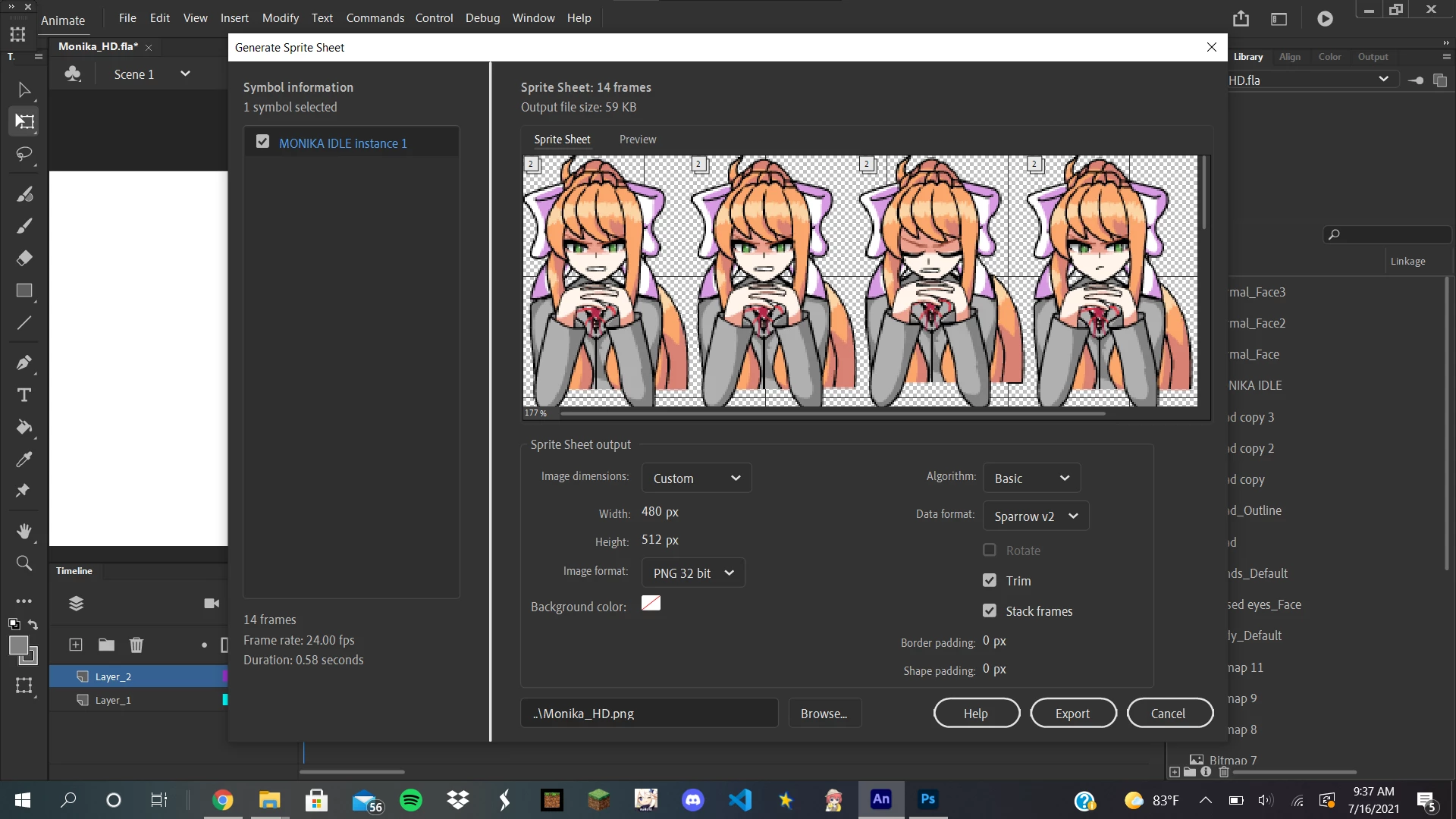Click the timeline delete layer trash icon
This screenshot has width=1456, height=819.
click(x=136, y=645)
